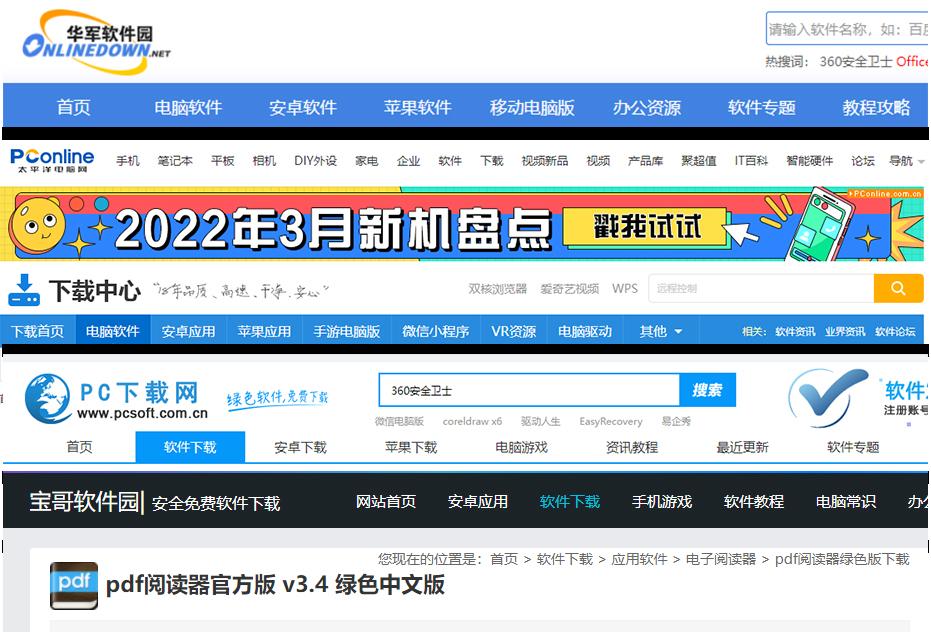This screenshot has height=632, width=931.
Task: Select 最近更新 tab on PC下载网
Action: pos(742,447)
